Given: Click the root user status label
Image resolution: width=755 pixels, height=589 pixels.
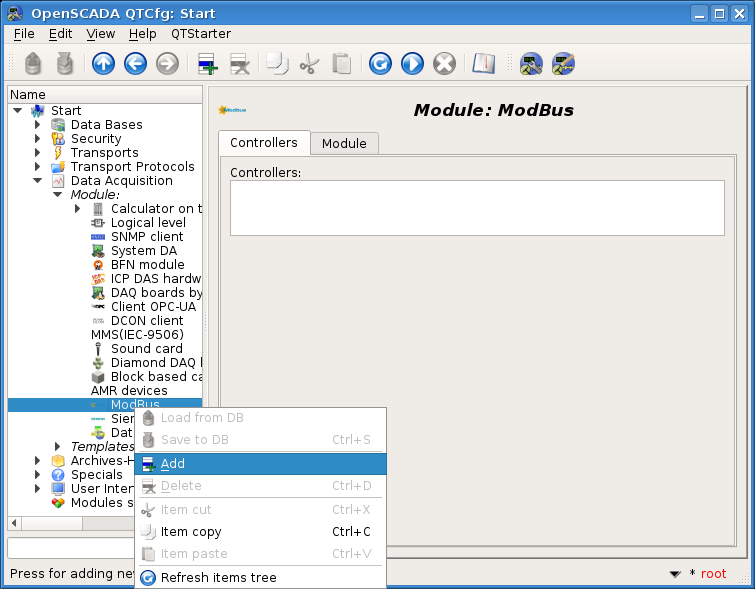Looking at the screenshot, I should click(x=713, y=574).
